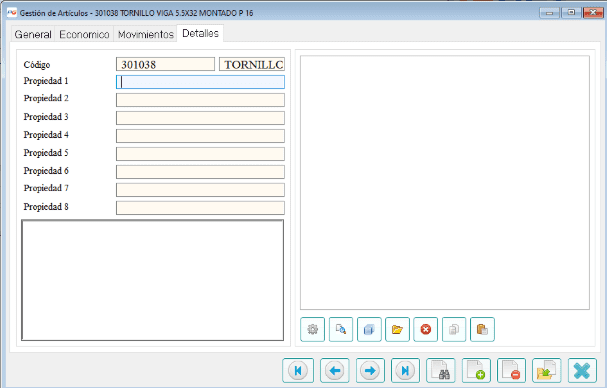This screenshot has height=389, width=607.
Task: Close the Gestión de Artículos window via title bar
Action: tap(593, 13)
